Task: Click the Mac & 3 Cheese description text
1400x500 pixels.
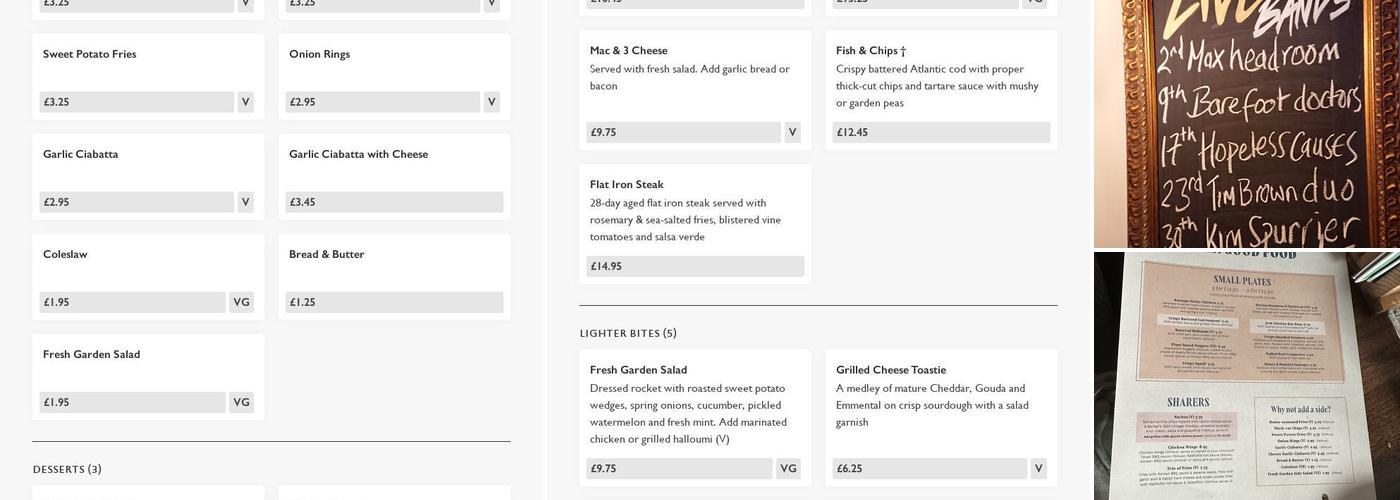Action: (x=689, y=77)
